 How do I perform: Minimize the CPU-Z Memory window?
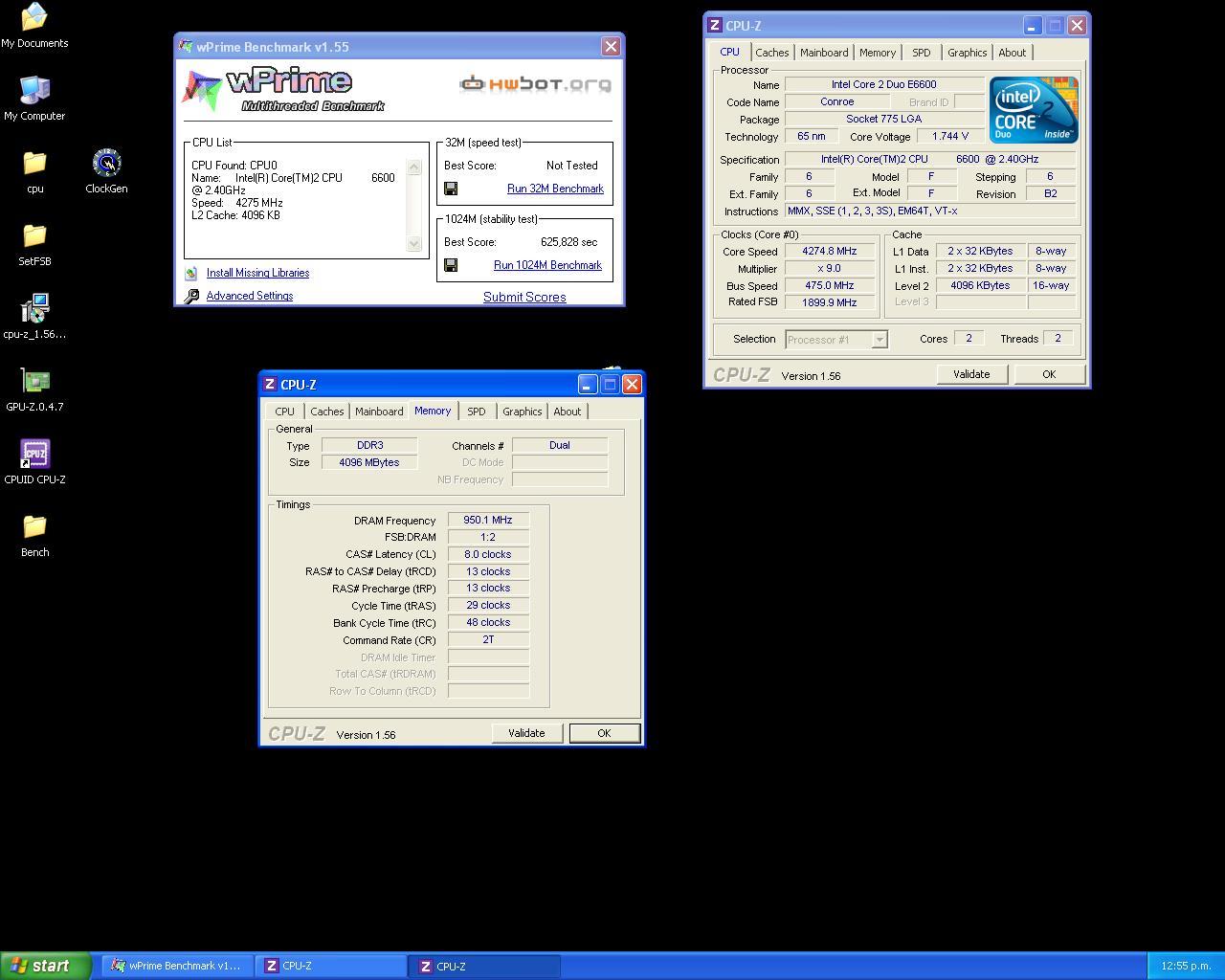pyautogui.click(x=588, y=384)
